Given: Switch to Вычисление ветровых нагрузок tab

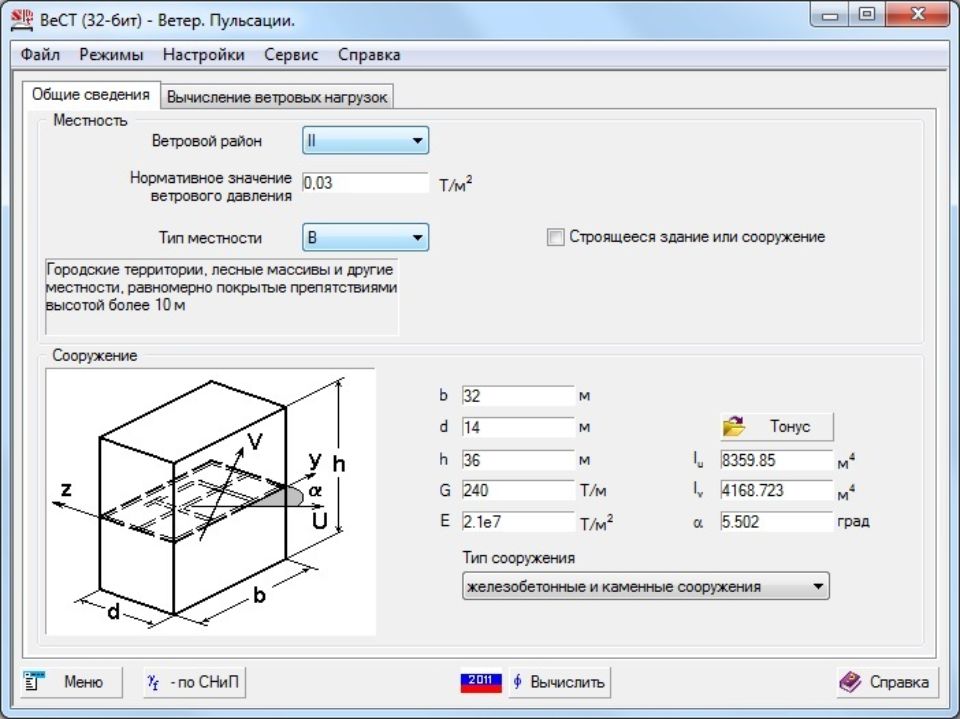Looking at the screenshot, I should point(277,98).
